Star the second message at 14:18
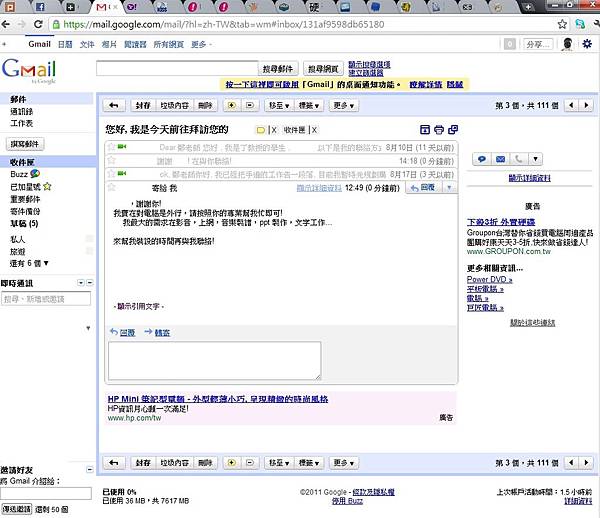The width and height of the screenshot is (600, 518). (111, 160)
